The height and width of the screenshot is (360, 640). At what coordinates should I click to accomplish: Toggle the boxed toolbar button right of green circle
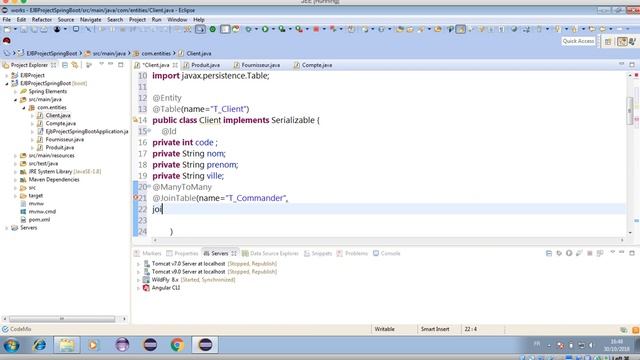[225, 29]
